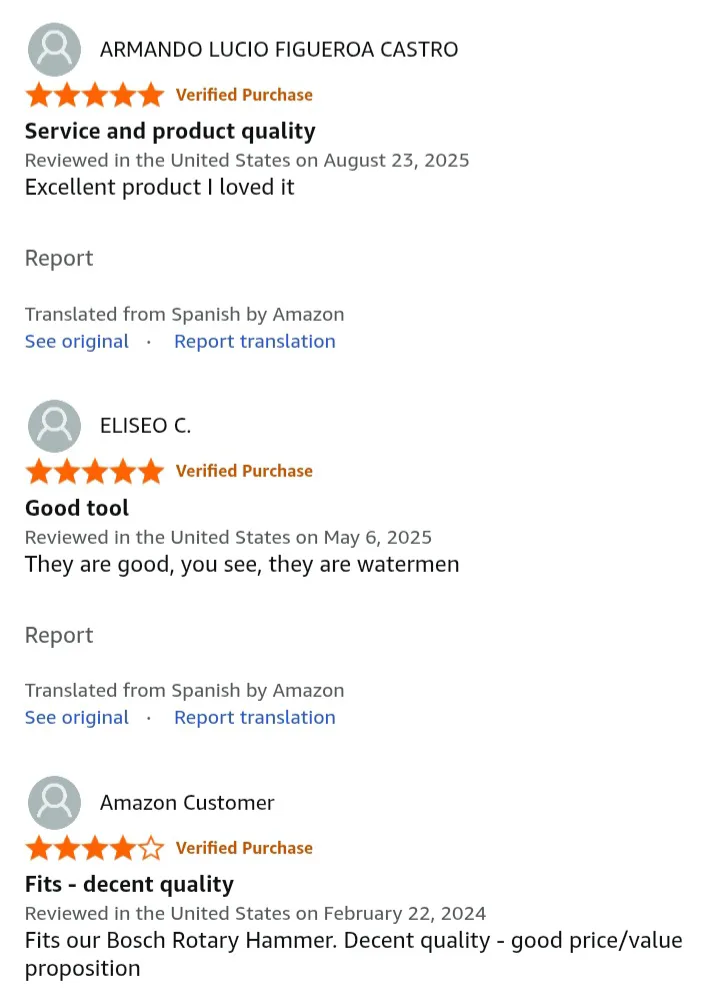See original Spanish text of Armando's review
The height and width of the screenshot is (994, 720).
pos(77,341)
